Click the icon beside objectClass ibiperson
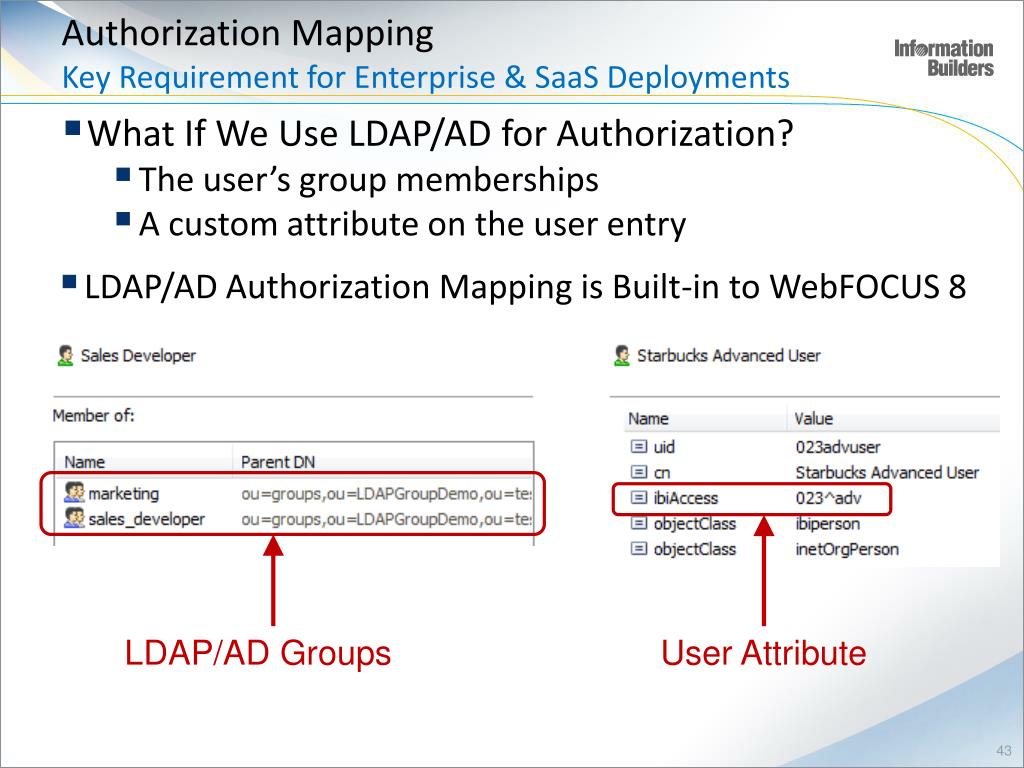1024x768 pixels. [639, 523]
